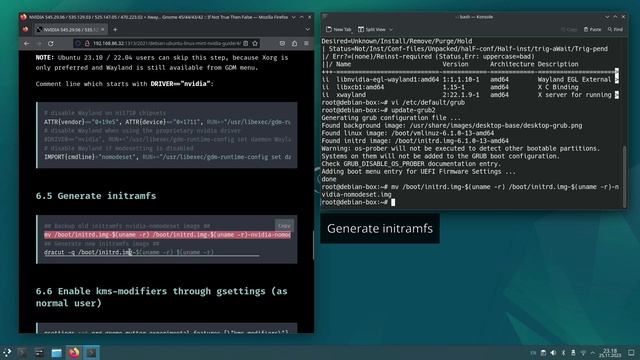Click the libxcb1:amd64 package row

tap(450, 87)
